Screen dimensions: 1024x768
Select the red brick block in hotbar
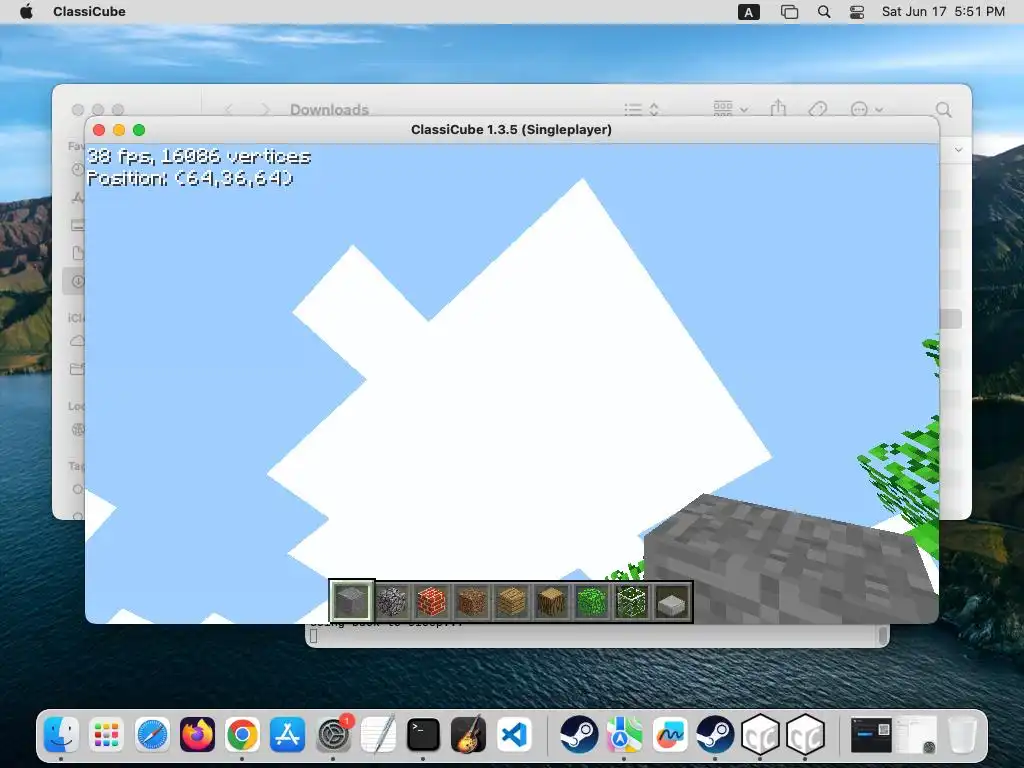point(432,601)
